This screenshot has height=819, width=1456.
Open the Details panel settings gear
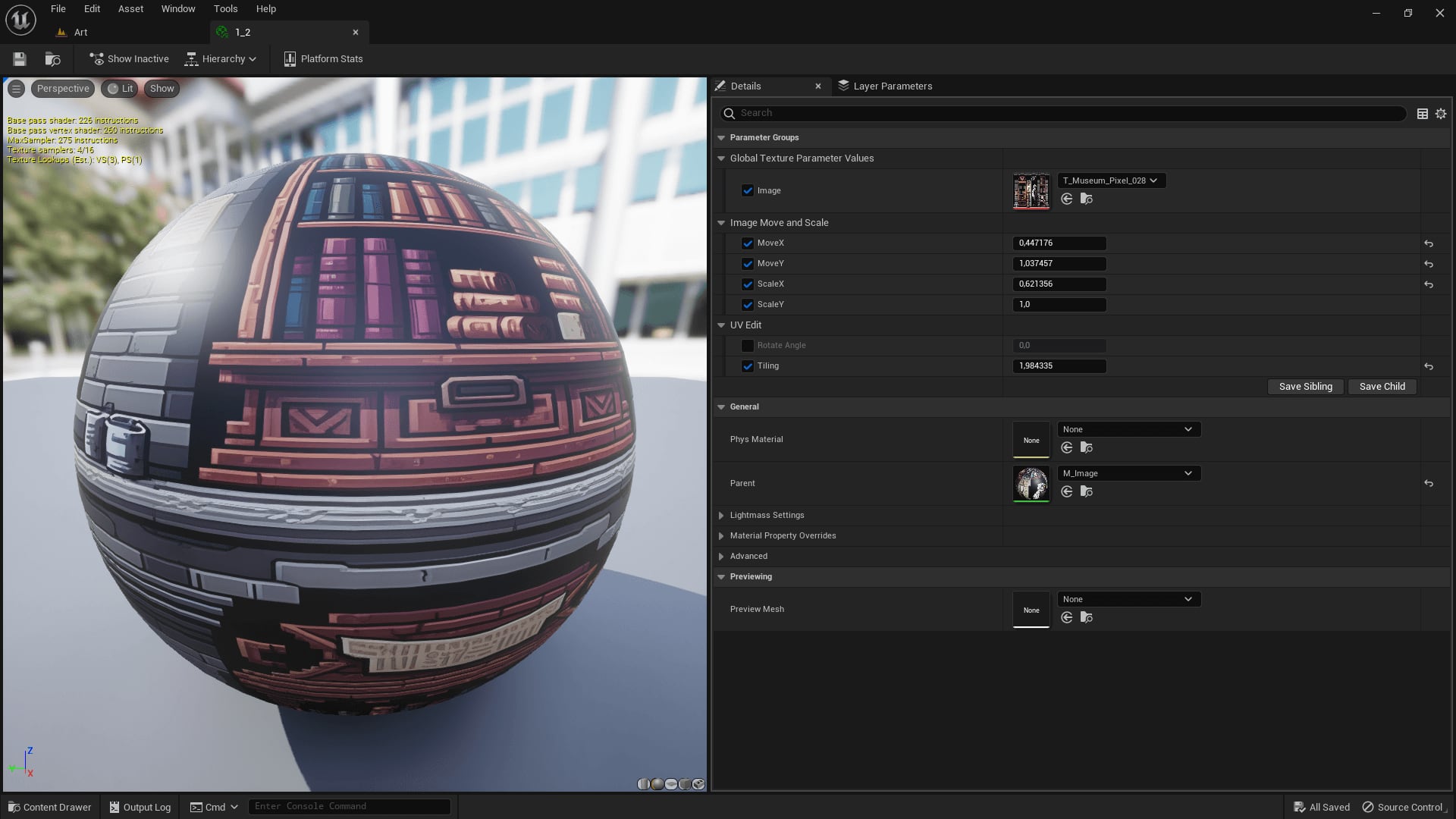[x=1440, y=113]
